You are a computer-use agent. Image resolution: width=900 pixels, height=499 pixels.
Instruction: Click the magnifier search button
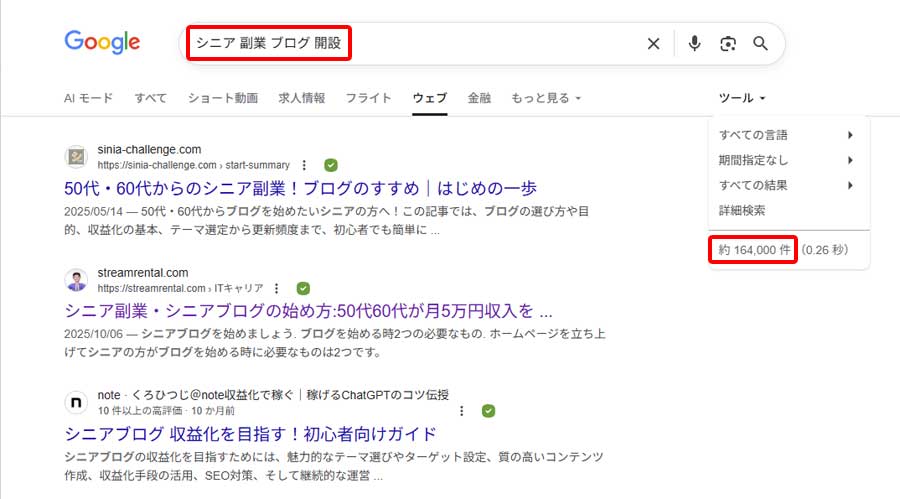click(x=761, y=44)
